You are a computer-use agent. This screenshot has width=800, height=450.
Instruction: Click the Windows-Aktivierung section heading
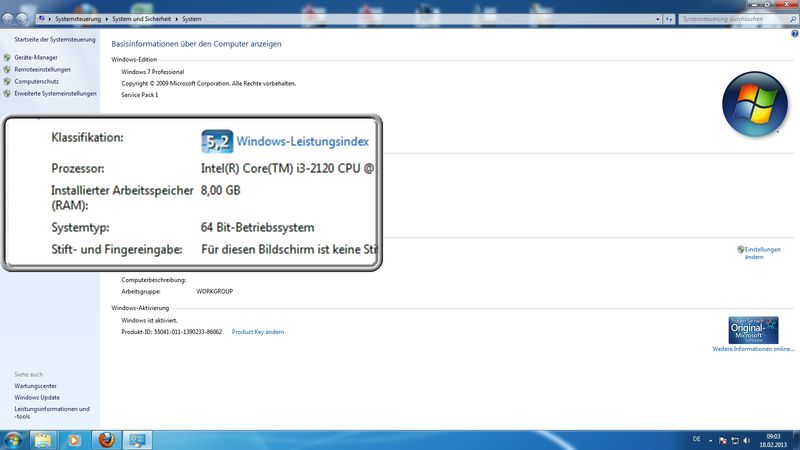tap(140, 308)
